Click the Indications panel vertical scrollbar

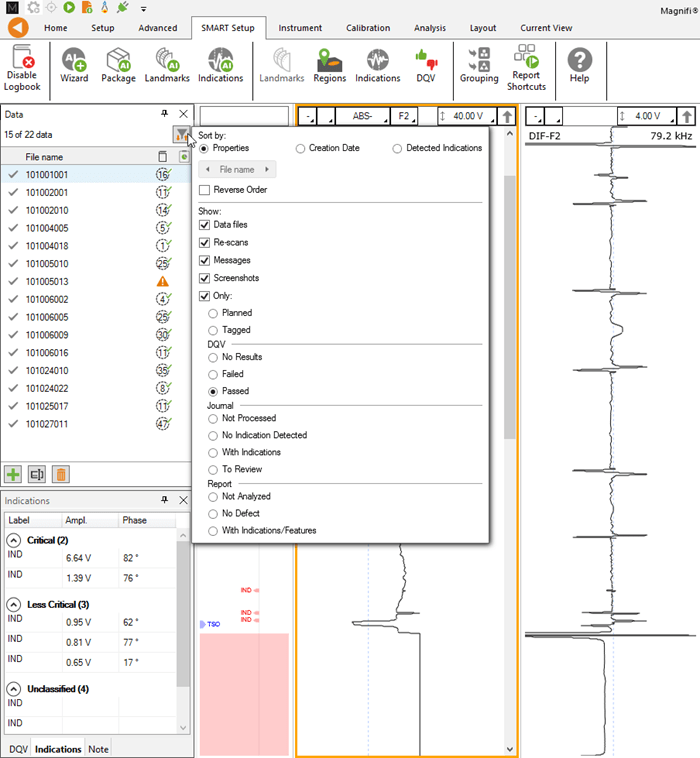coord(183,610)
